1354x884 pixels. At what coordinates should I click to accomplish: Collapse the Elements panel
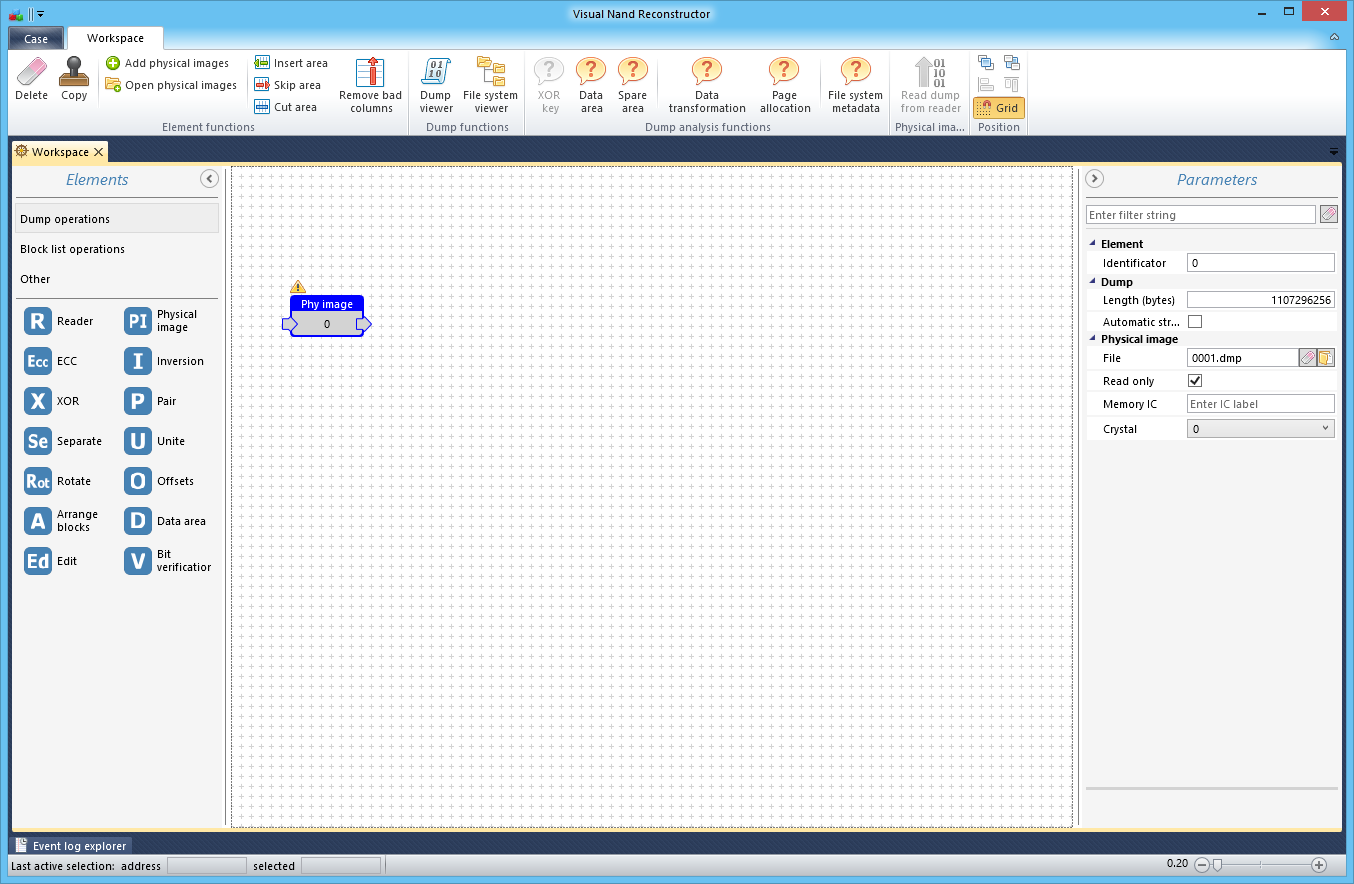(x=209, y=179)
